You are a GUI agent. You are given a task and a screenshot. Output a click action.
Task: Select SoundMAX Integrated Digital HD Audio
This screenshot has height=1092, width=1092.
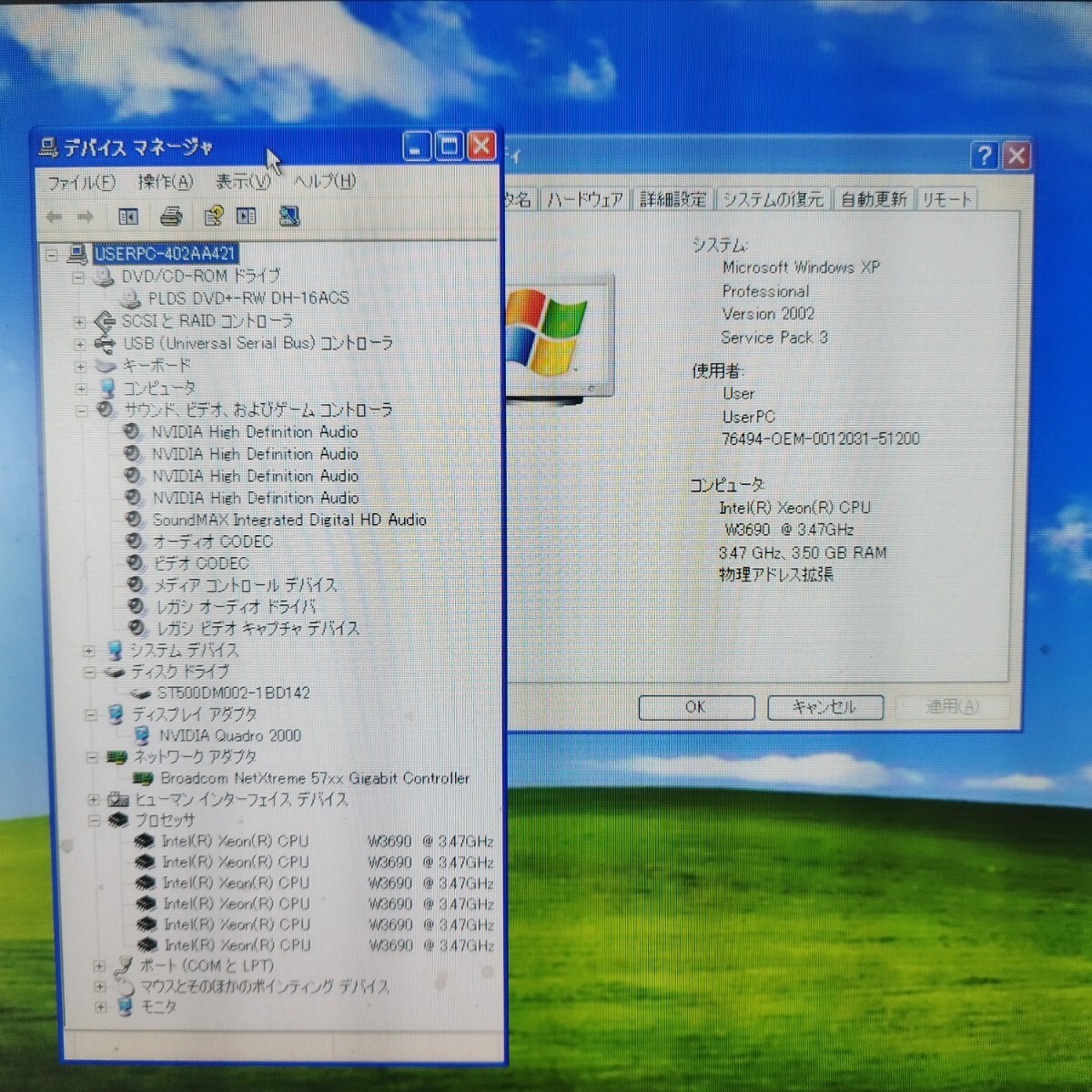[x=289, y=520]
